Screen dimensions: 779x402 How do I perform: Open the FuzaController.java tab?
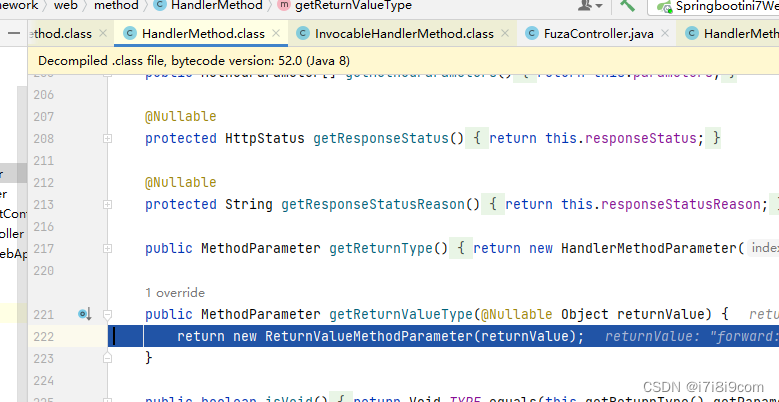click(x=599, y=34)
